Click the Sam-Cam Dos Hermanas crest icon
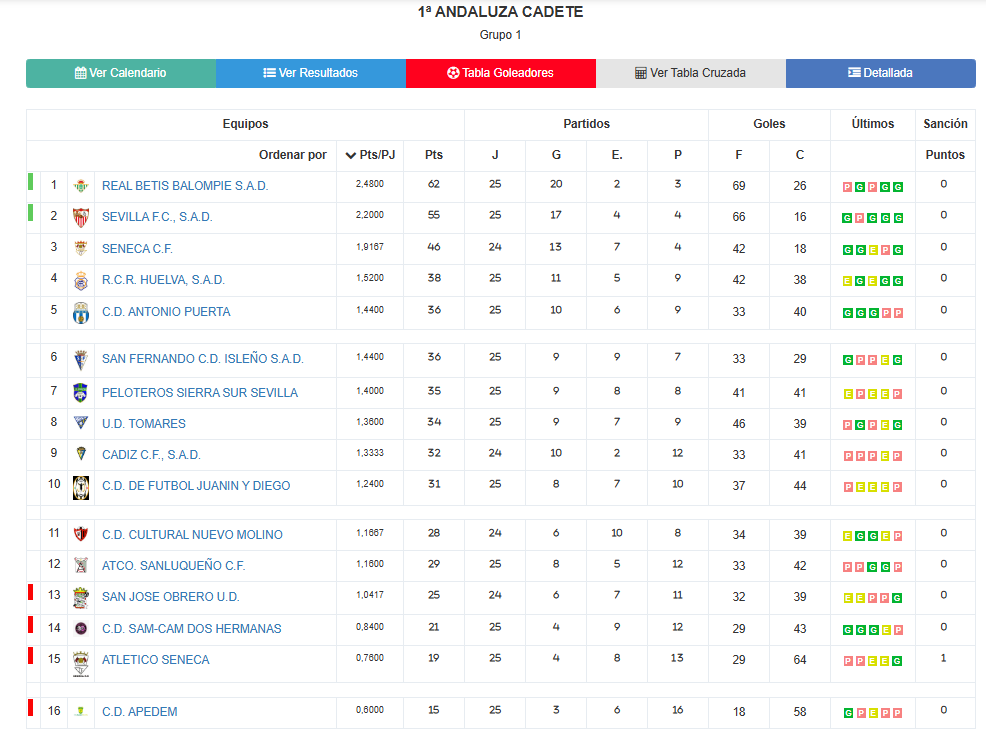Image resolution: width=986 pixels, height=731 pixels. 80,628
